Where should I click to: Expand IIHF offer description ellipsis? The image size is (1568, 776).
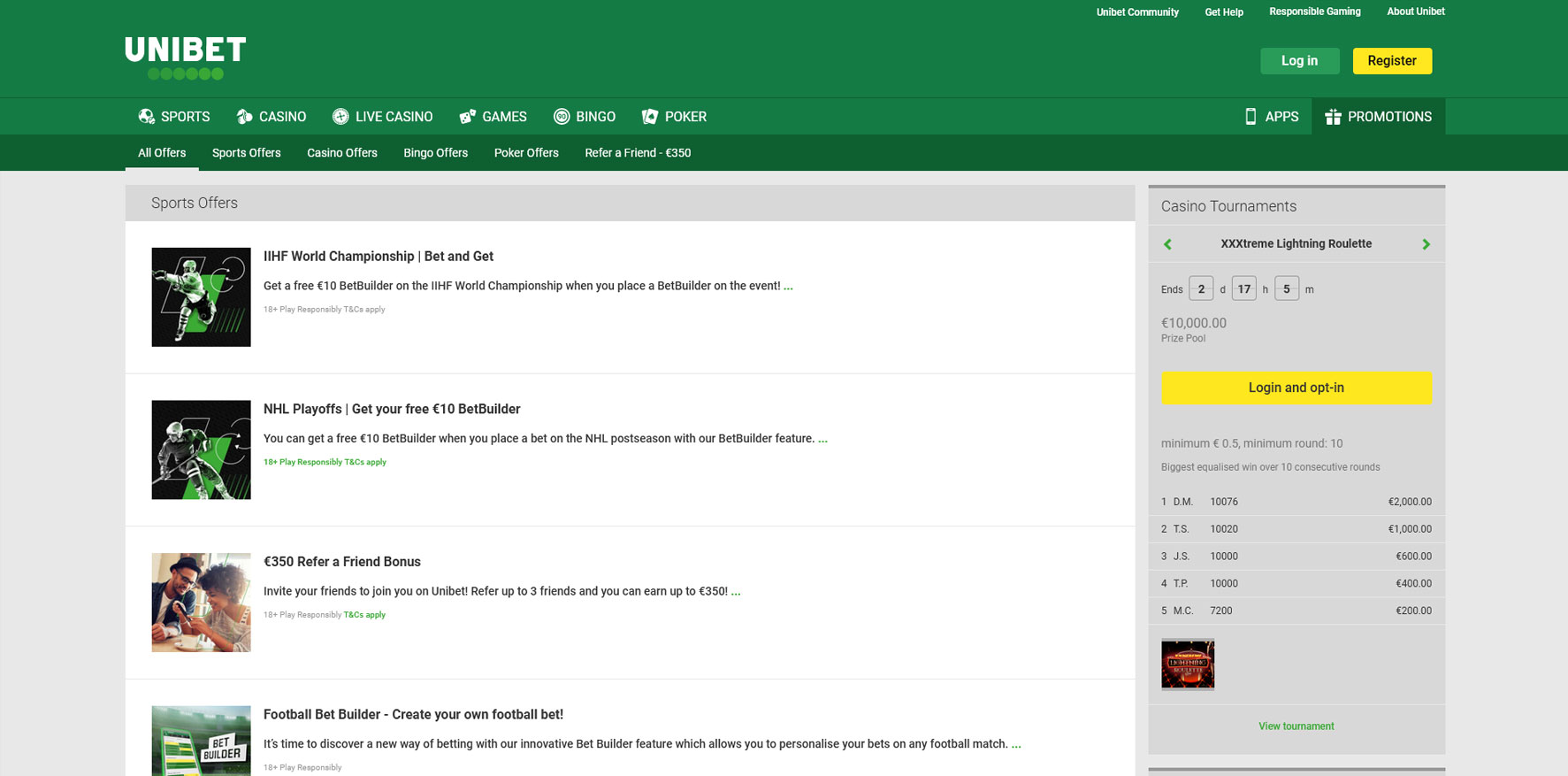pyautogui.click(x=788, y=286)
